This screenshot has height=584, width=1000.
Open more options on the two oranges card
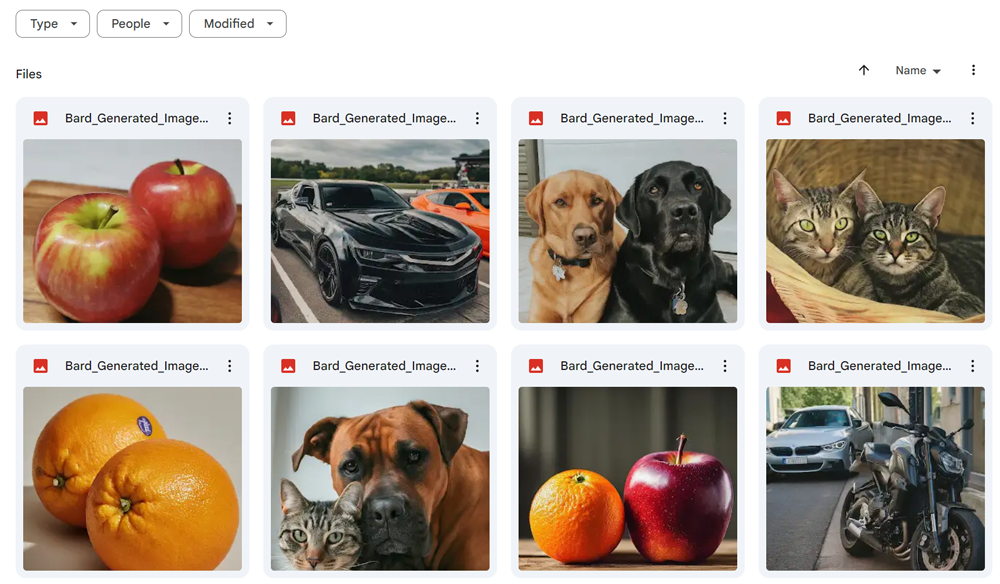[x=230, y=365]
